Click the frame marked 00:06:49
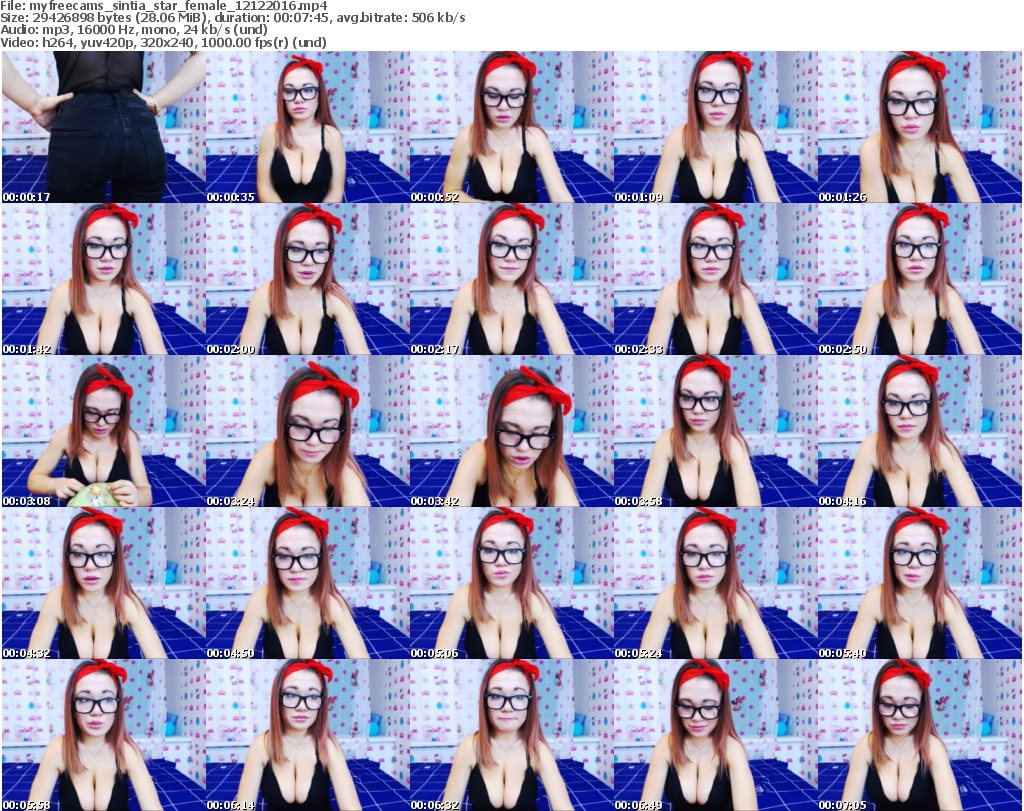 tap(715, 735)
